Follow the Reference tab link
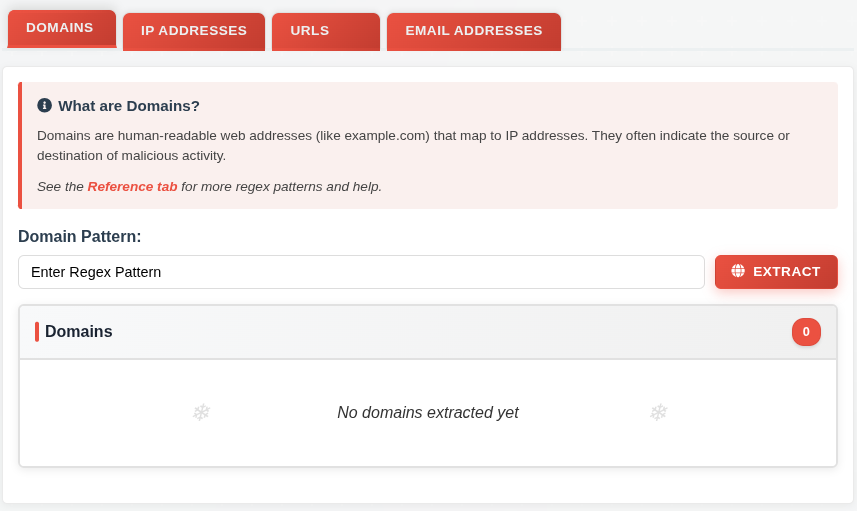 132,187
